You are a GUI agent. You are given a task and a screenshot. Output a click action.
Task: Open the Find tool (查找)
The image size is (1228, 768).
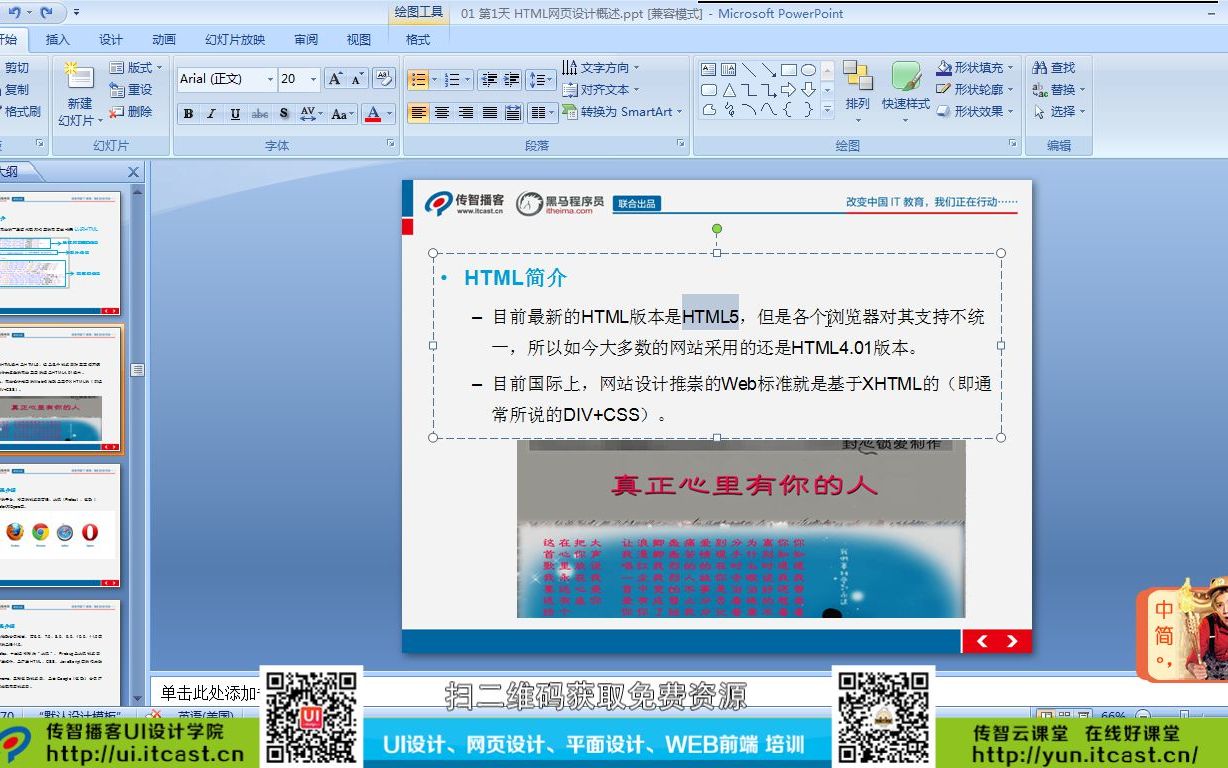point(1057,67)
